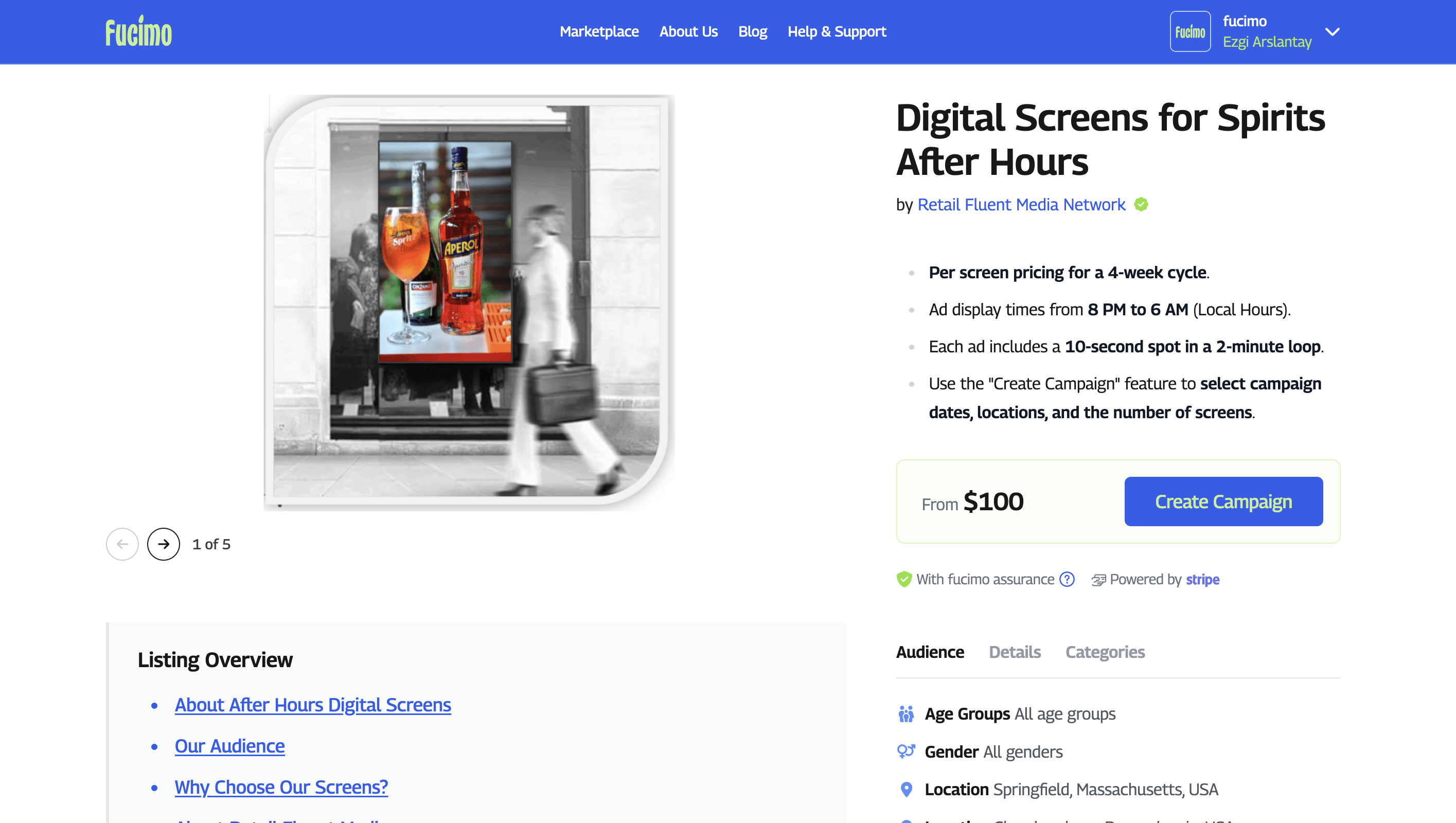
Task: Click the Location pin icon for Springfield
Action: pyautogui.click(x=906, y=789)
